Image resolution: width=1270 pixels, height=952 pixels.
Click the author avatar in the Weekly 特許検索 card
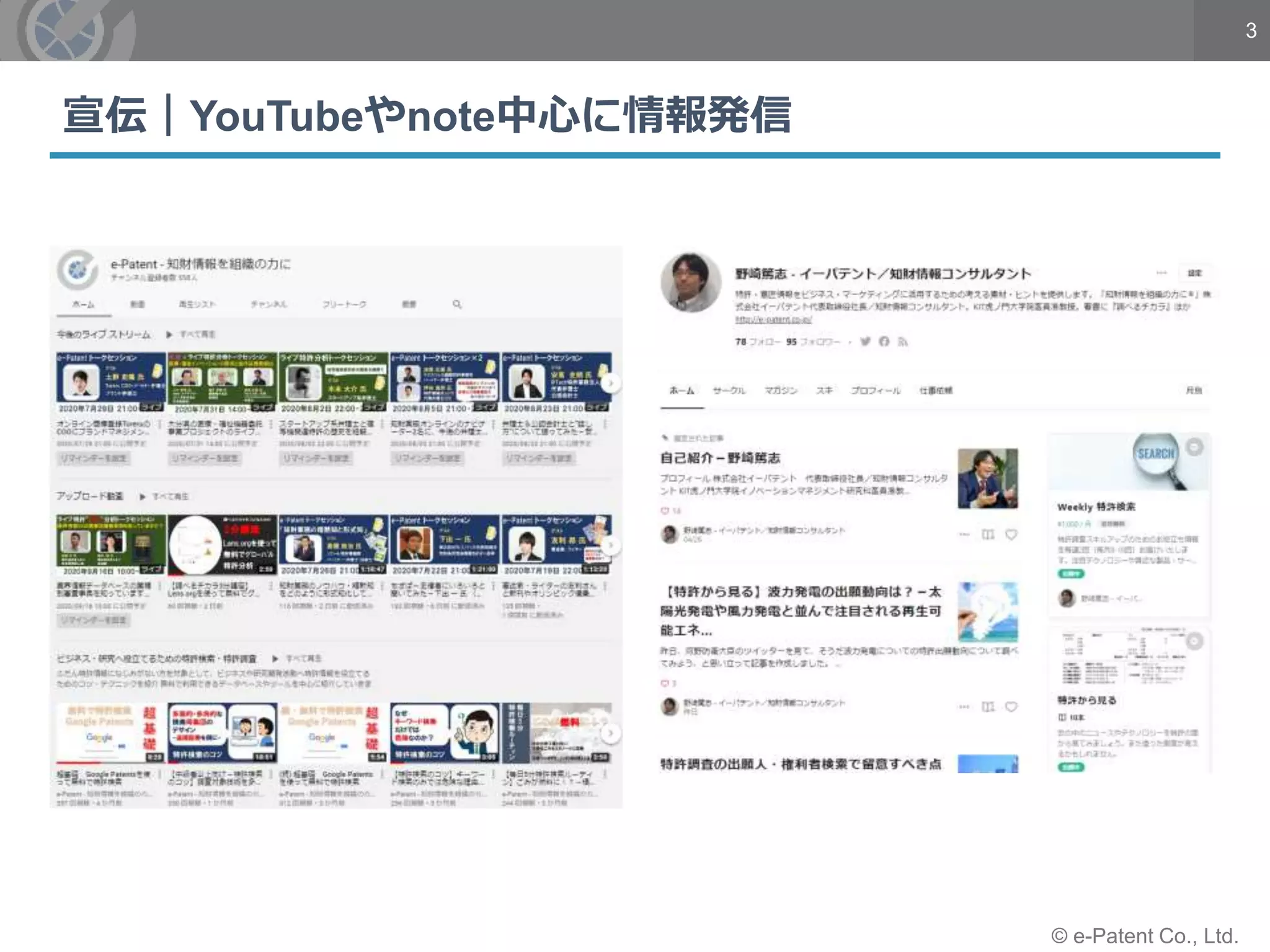tap(1067, 599)
